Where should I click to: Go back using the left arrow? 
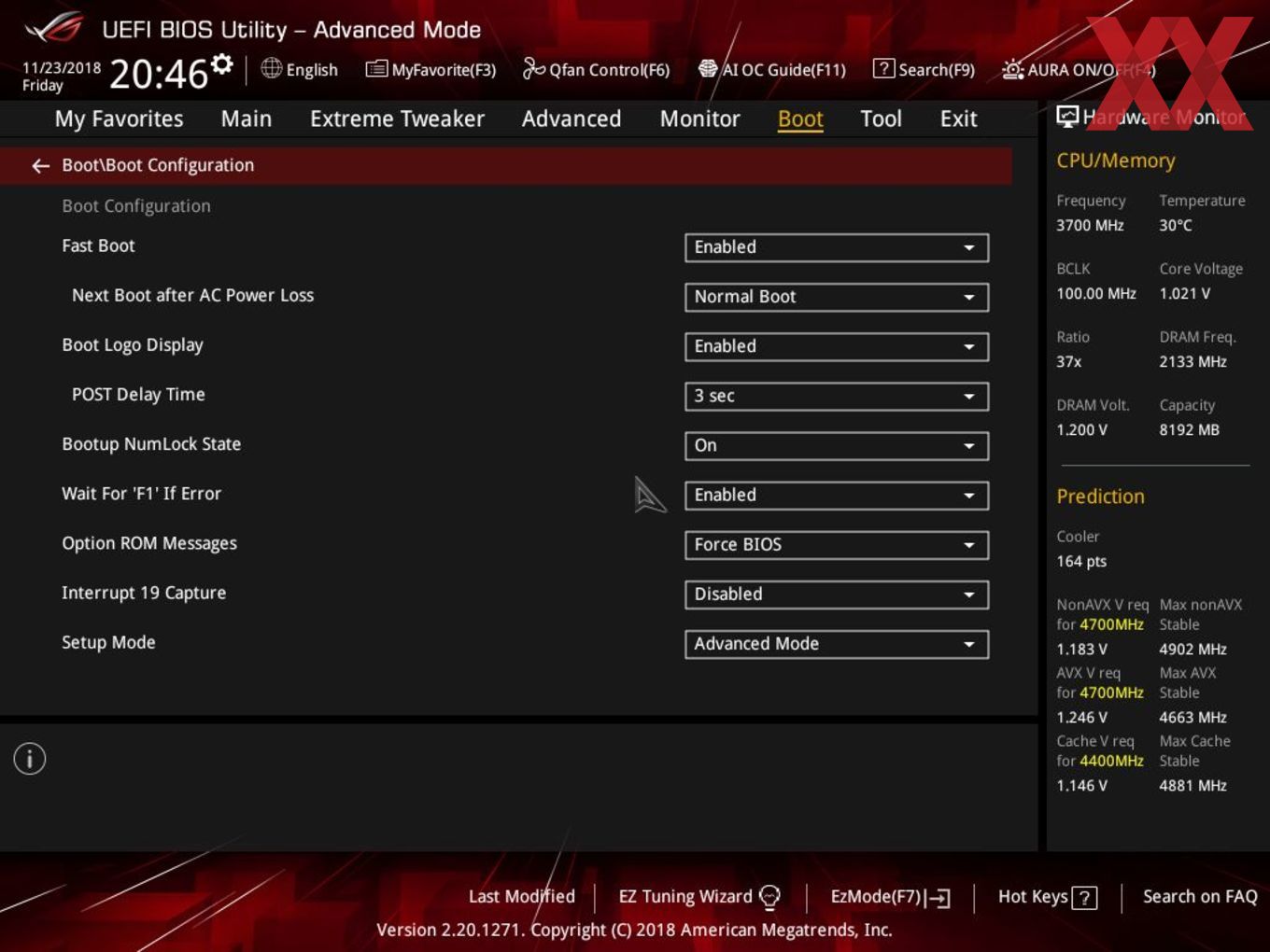click(x=40, y=166)
